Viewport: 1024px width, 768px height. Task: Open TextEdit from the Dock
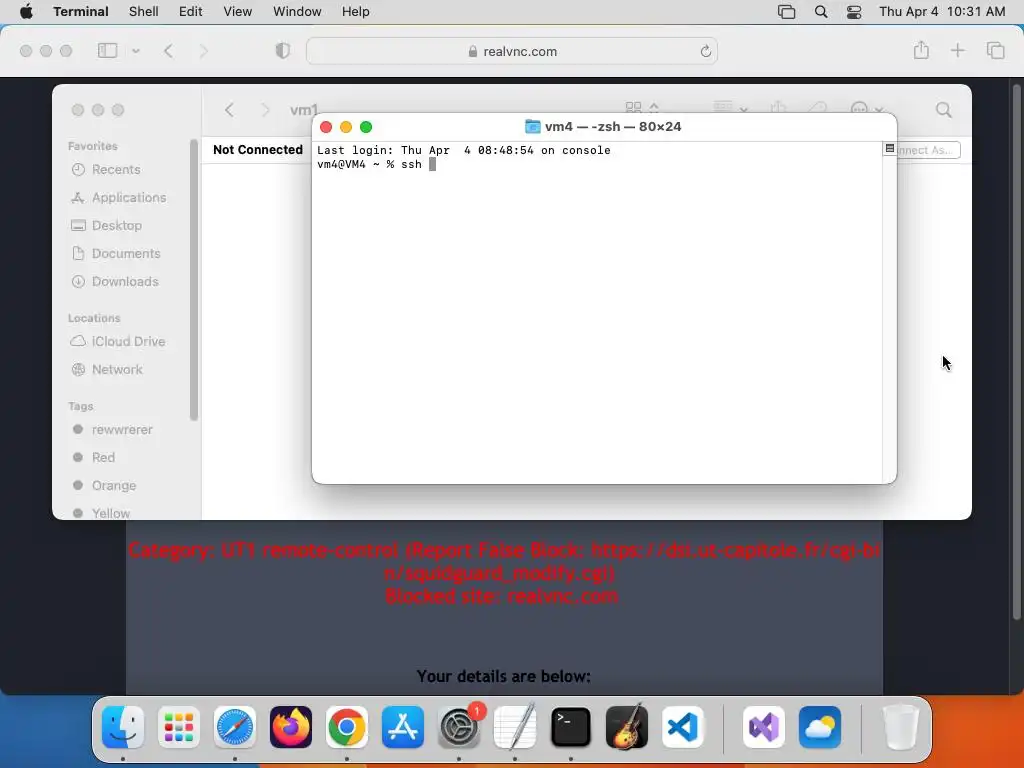point(515,727)
